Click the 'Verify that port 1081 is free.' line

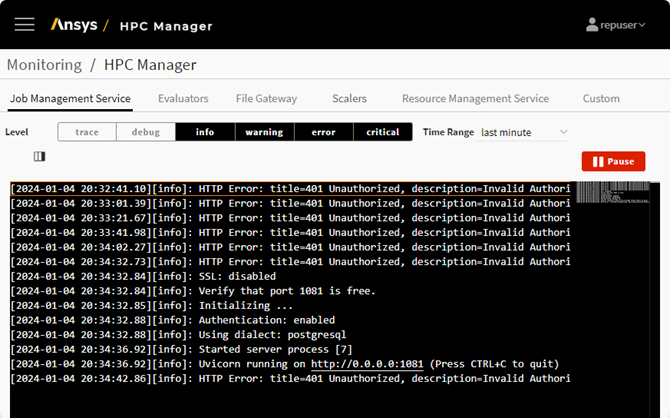[x=193, y=291]
